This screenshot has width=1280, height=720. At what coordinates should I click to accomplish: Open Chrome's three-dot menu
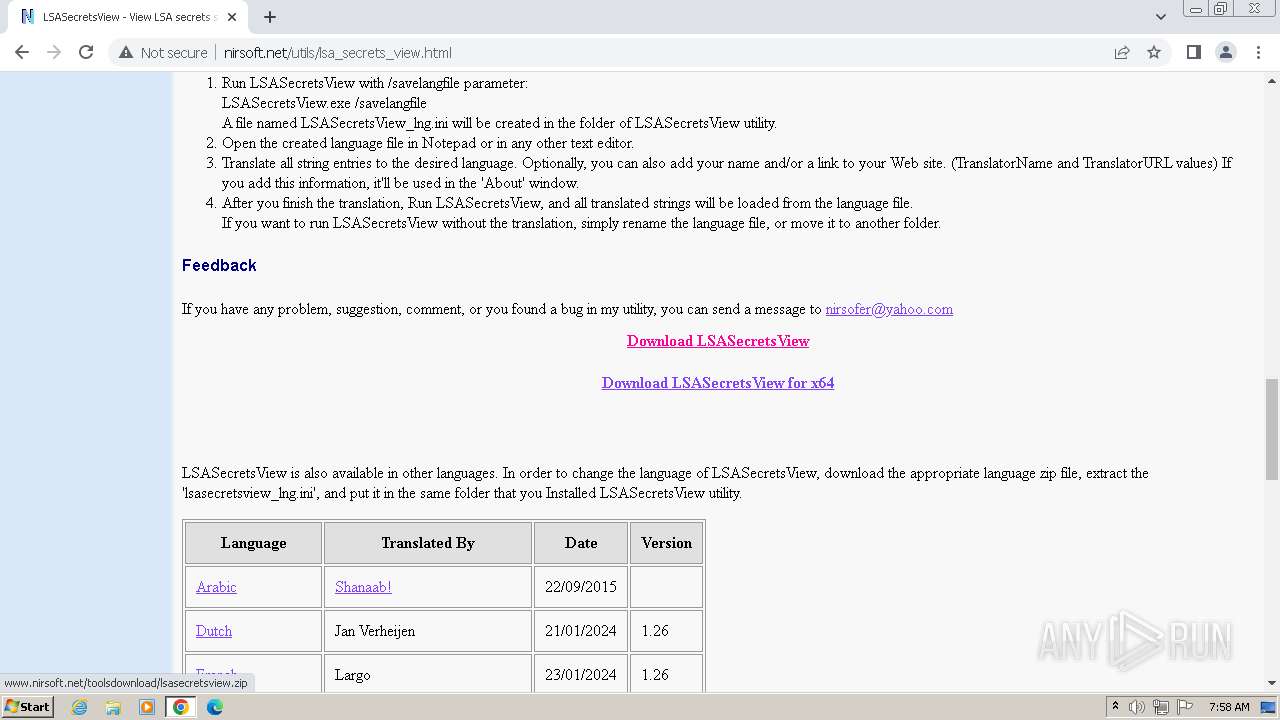[x=1258, y=53]
